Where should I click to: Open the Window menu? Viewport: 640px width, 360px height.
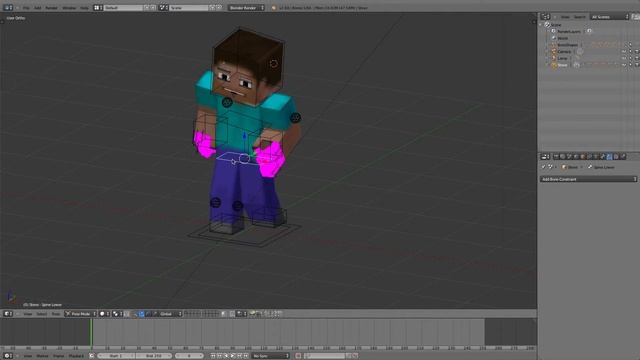click(x=69, y=8)
